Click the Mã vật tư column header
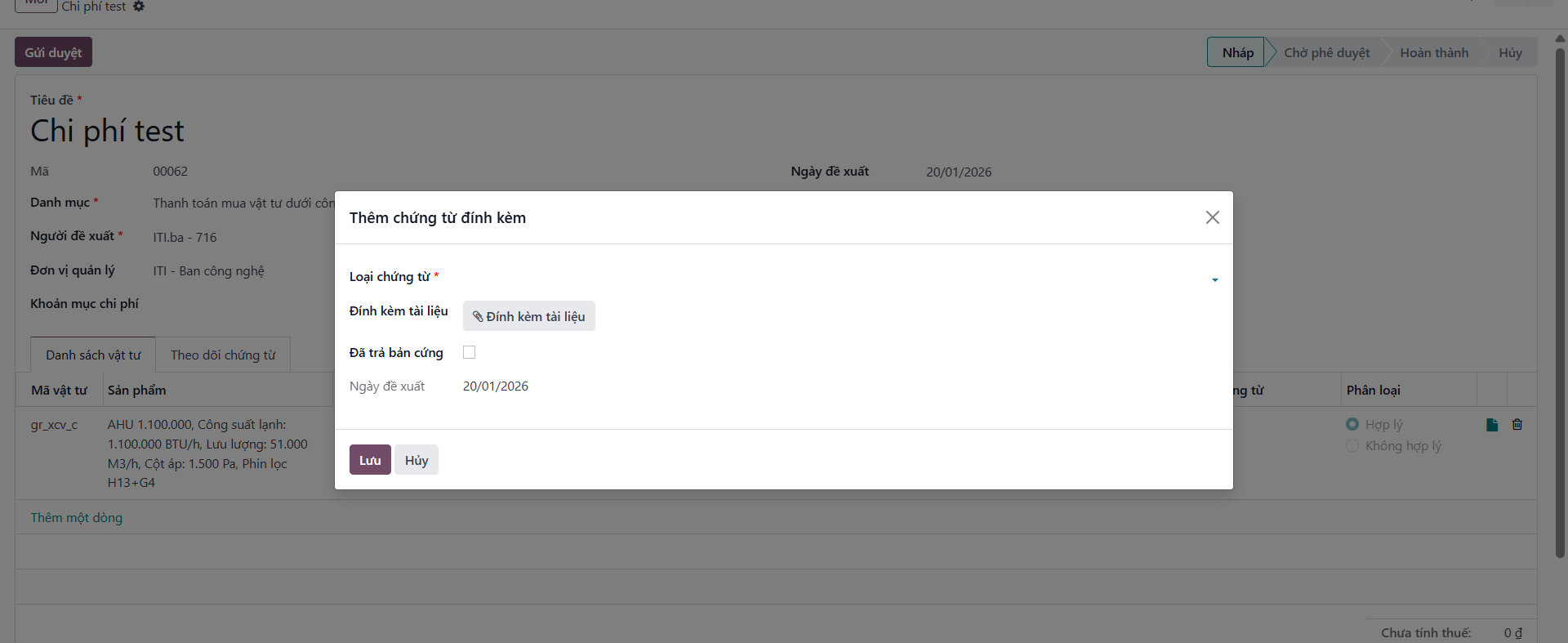1568x643 pixels. click(59, 390)
